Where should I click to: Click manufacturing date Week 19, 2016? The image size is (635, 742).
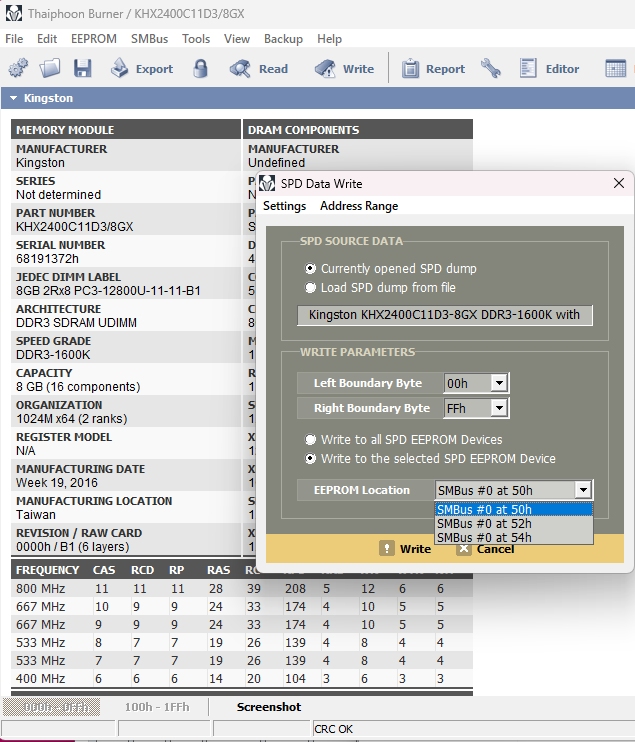point(57,483)
